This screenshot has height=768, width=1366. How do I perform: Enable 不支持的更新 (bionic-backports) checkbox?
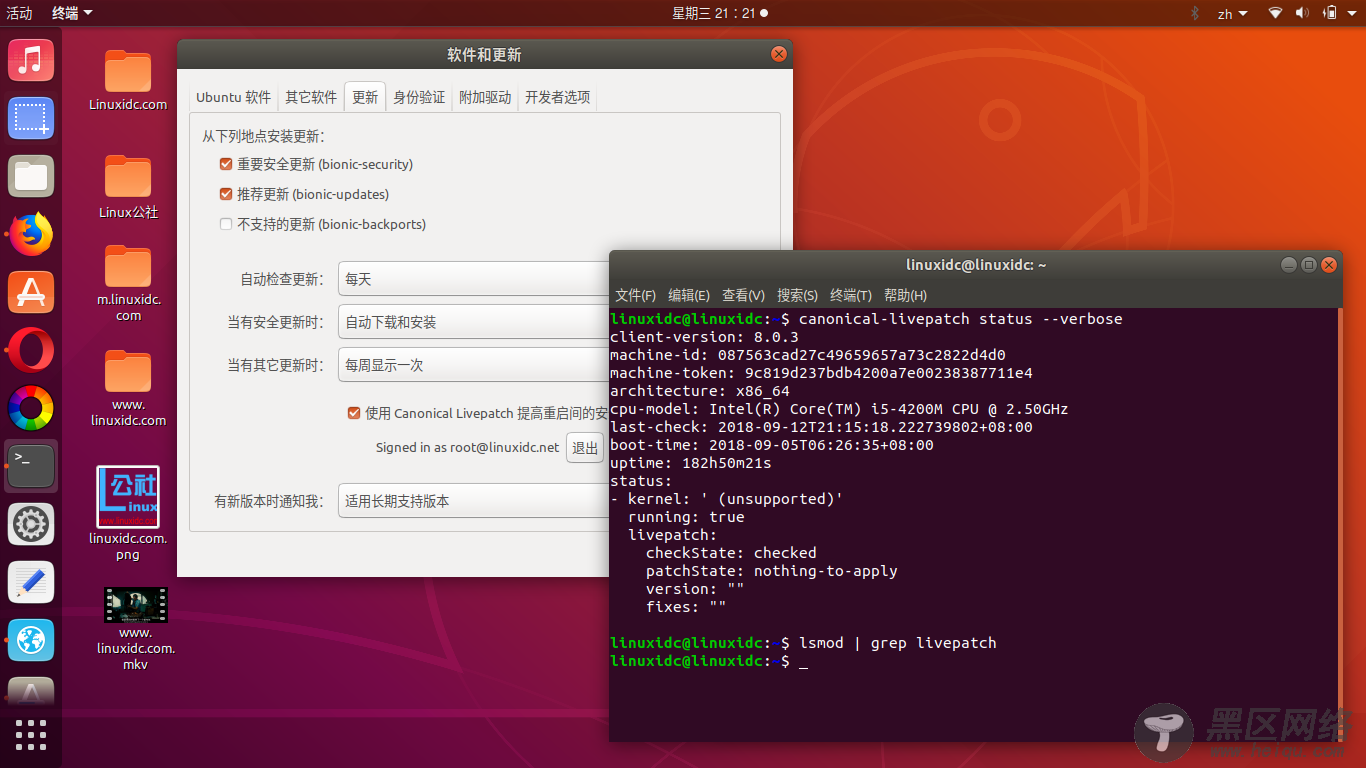pyautogui.click(x=226, y=224)
